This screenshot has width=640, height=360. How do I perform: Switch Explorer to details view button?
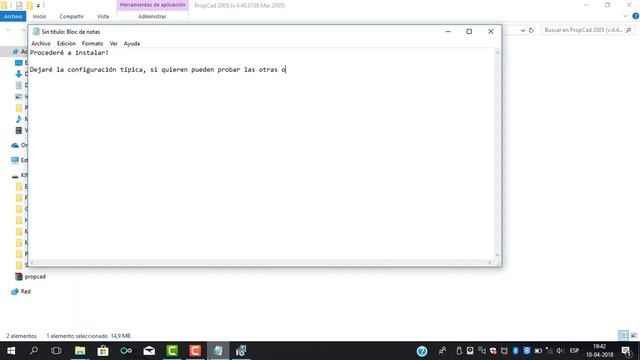pyautogui.click(x=623, y=336)
